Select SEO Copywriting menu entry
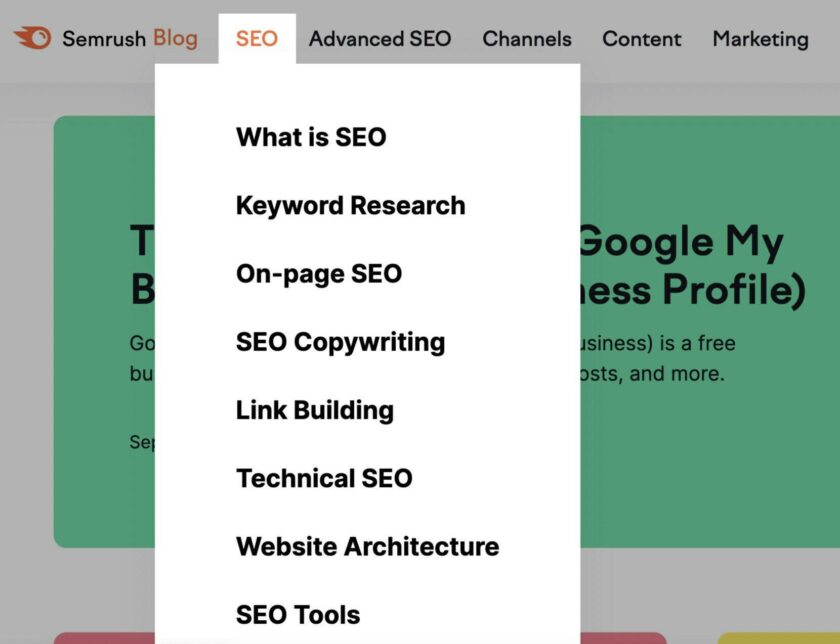 click(340, 341)
